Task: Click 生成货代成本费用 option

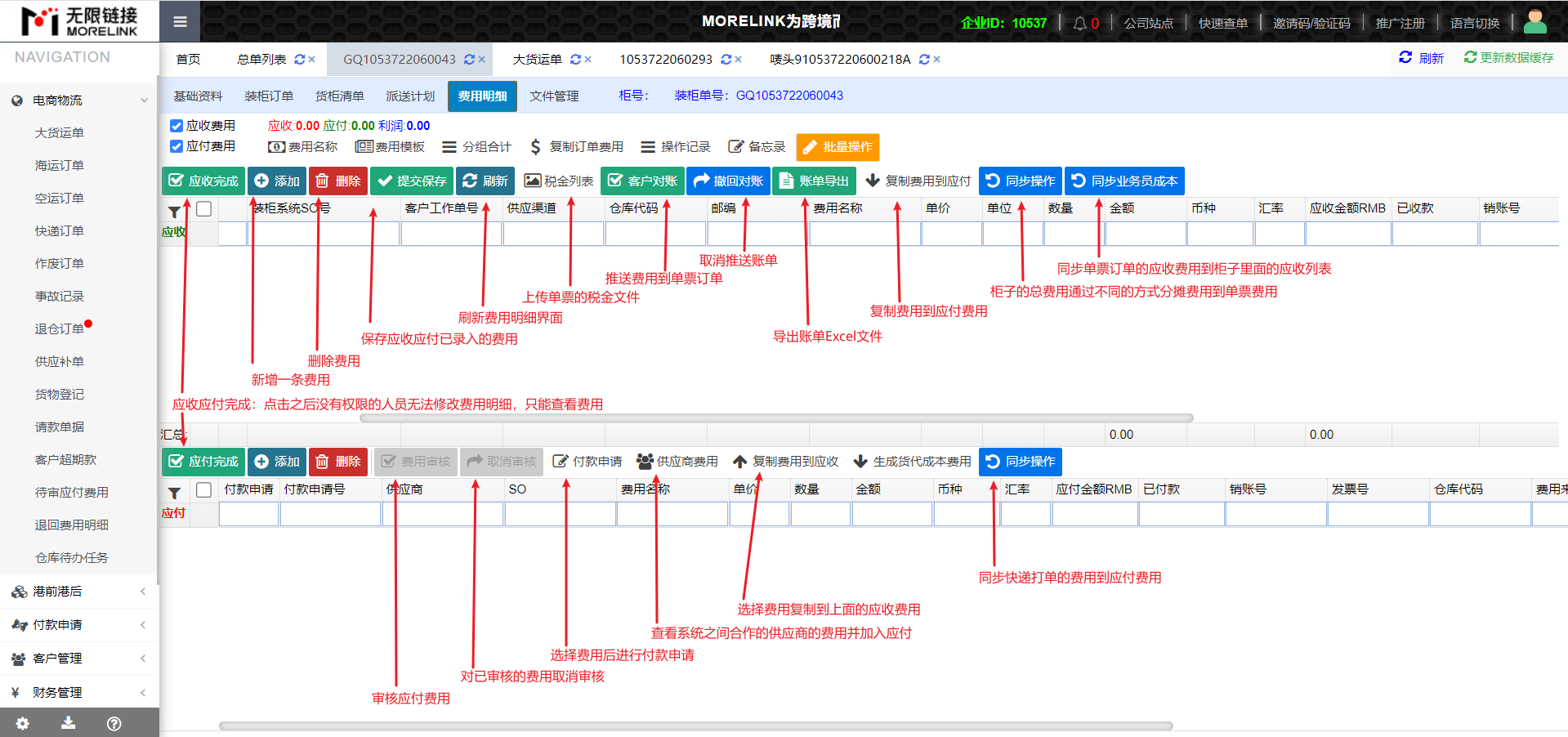Action: (x=912, y=462)
